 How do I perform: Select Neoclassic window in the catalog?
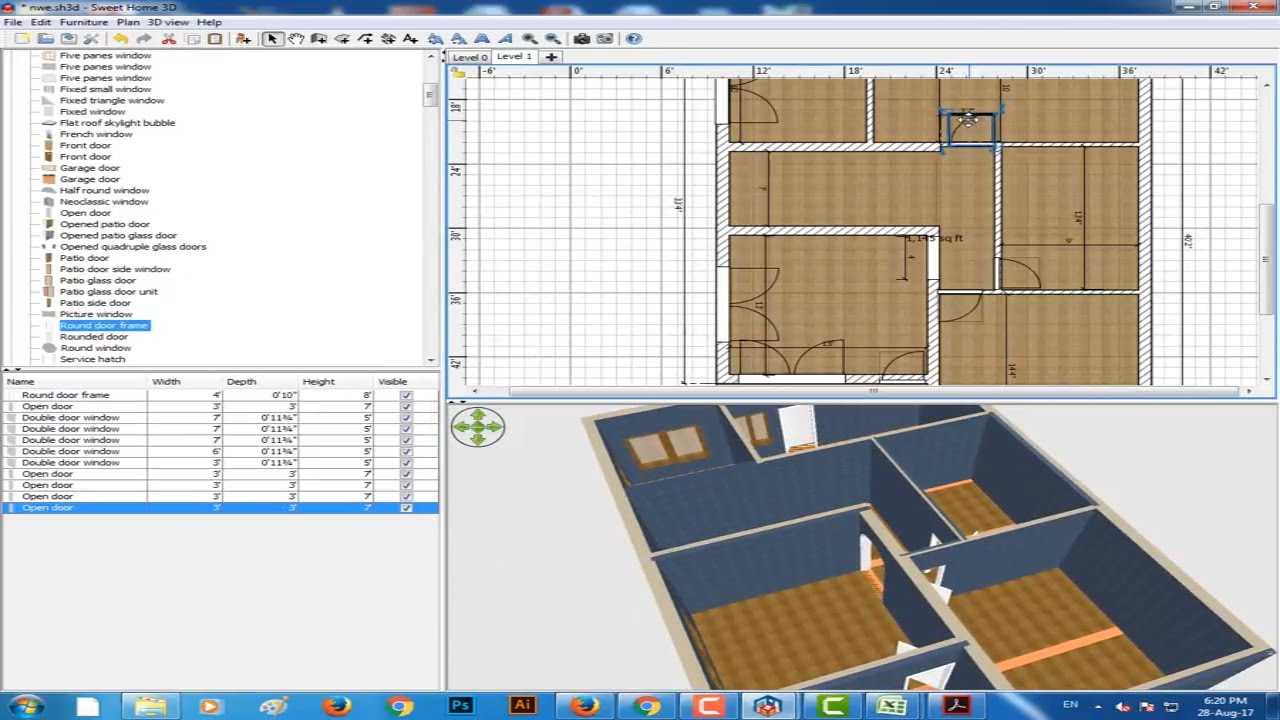click(104, 202)
